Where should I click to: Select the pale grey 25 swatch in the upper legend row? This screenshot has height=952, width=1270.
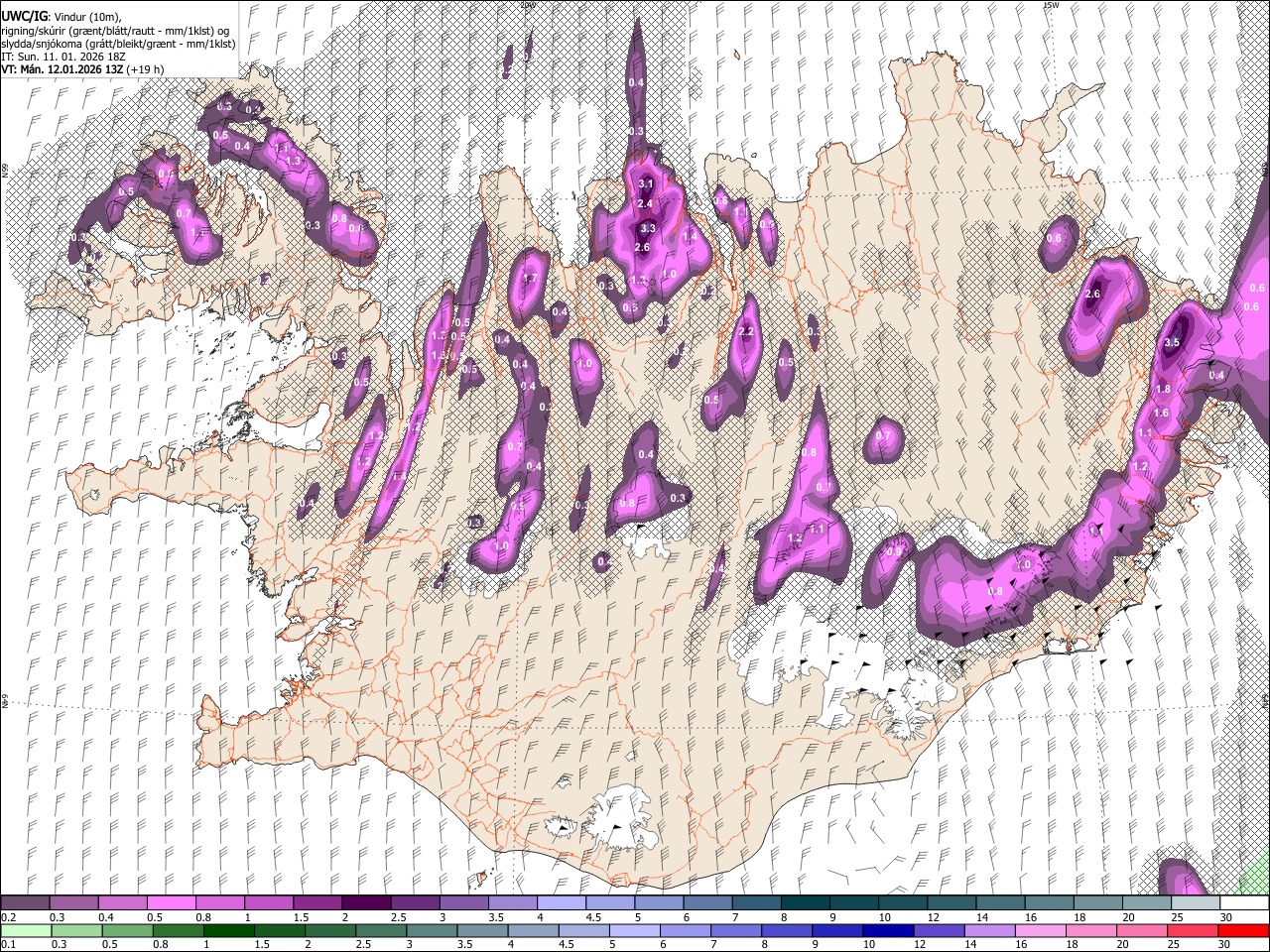pyautogui.click(x=1195, y=903)
